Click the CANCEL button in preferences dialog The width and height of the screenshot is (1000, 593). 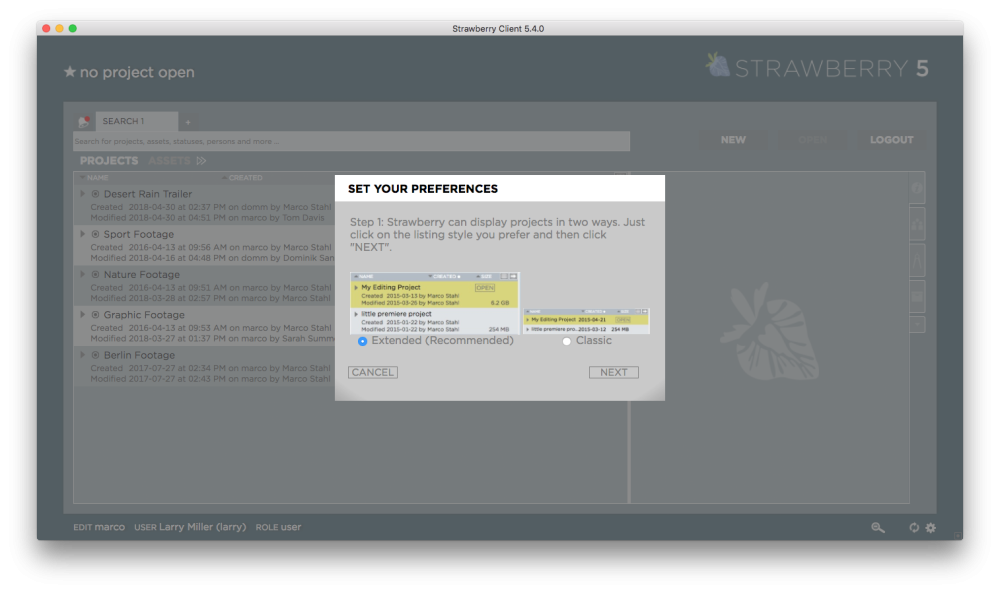click(x=373, y=372)
